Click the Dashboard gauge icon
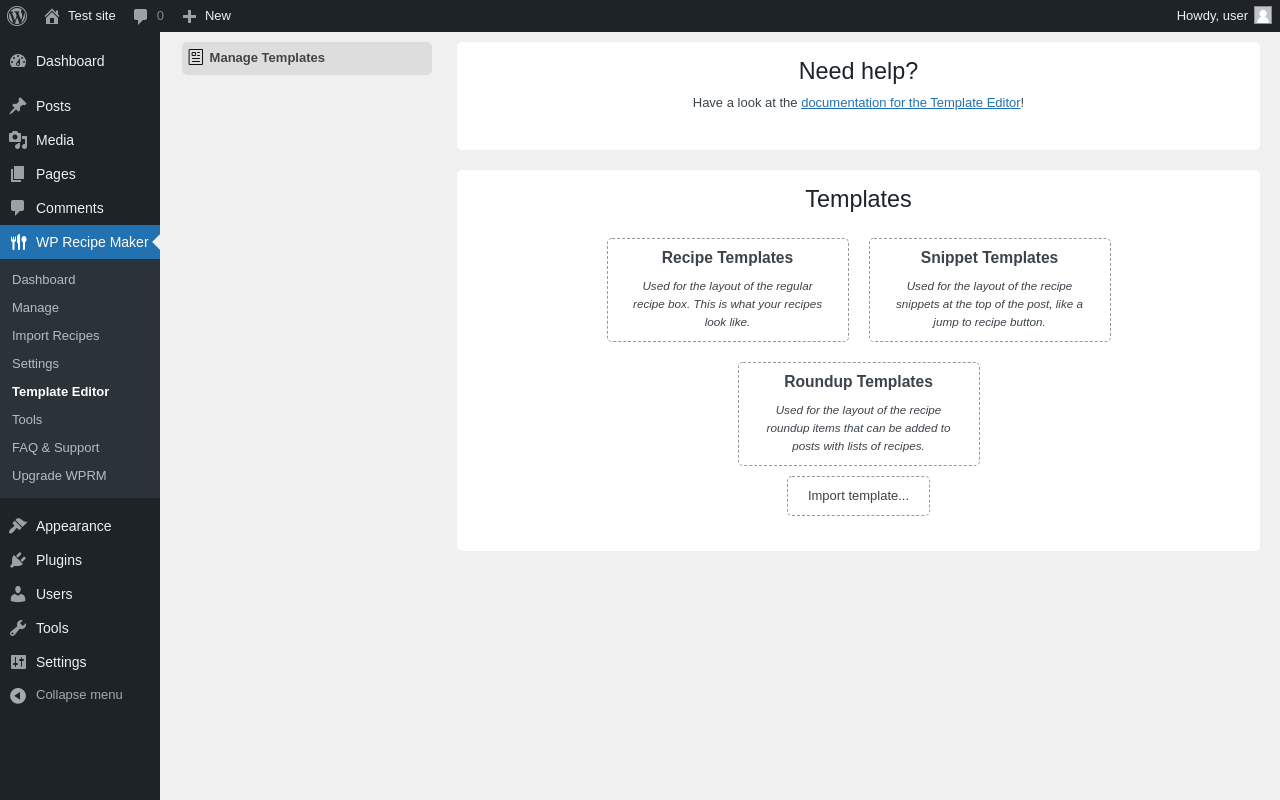Image resolution: width=1280 pixels, height=800 pixels. (18, 61)
